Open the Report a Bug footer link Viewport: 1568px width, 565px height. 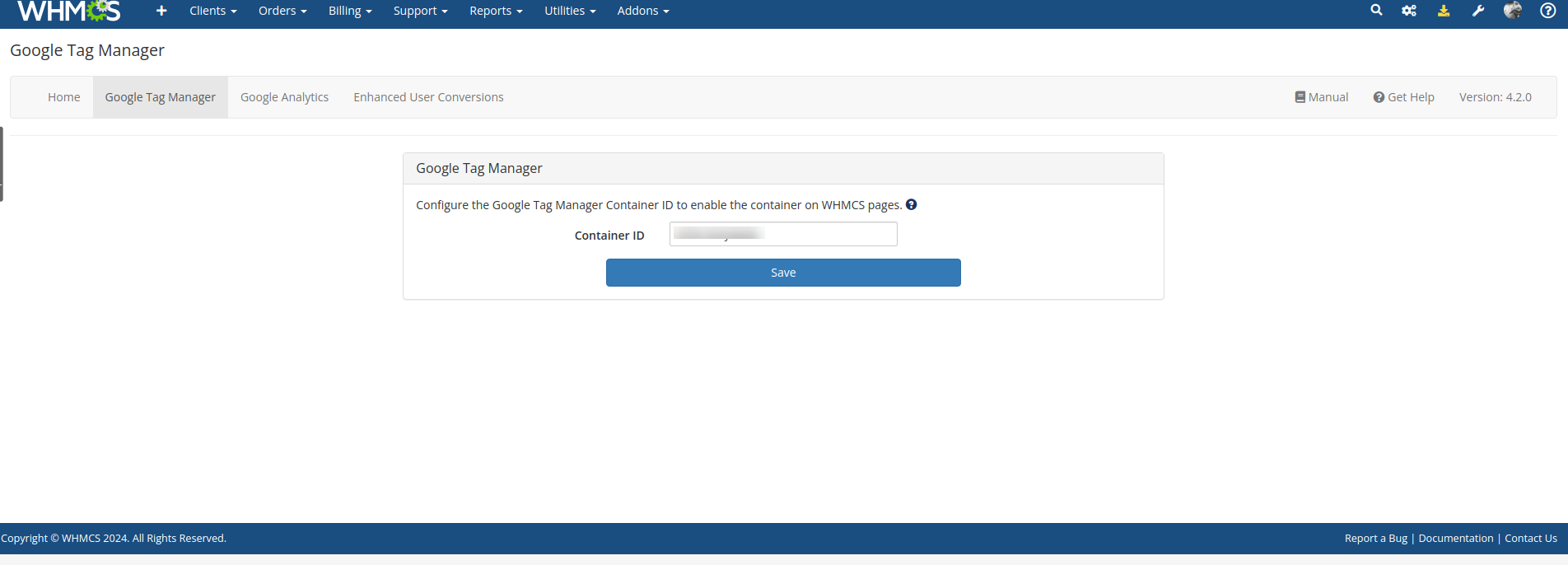1376,538
